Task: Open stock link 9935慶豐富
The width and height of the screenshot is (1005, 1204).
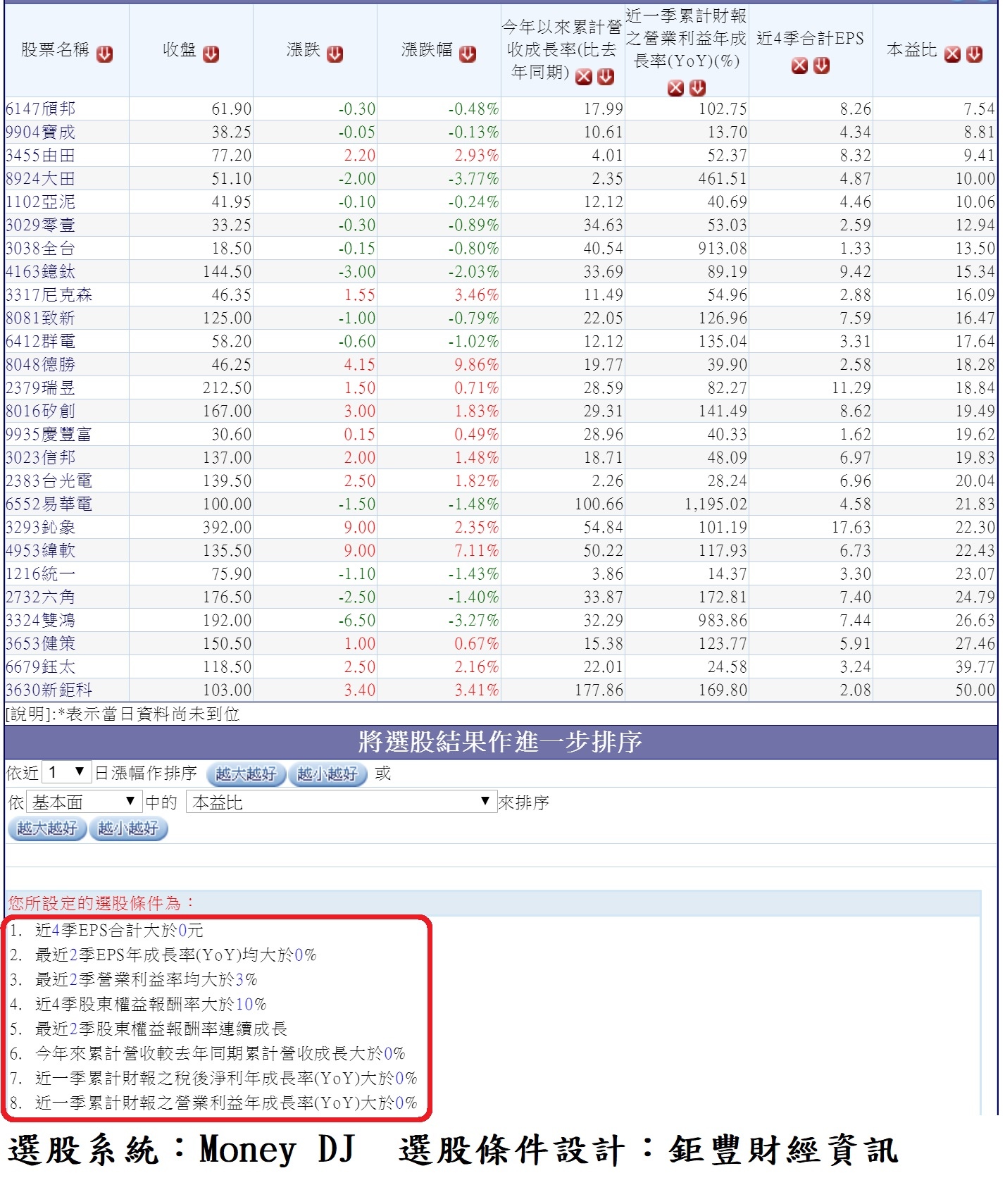Action: pos(49,435)
